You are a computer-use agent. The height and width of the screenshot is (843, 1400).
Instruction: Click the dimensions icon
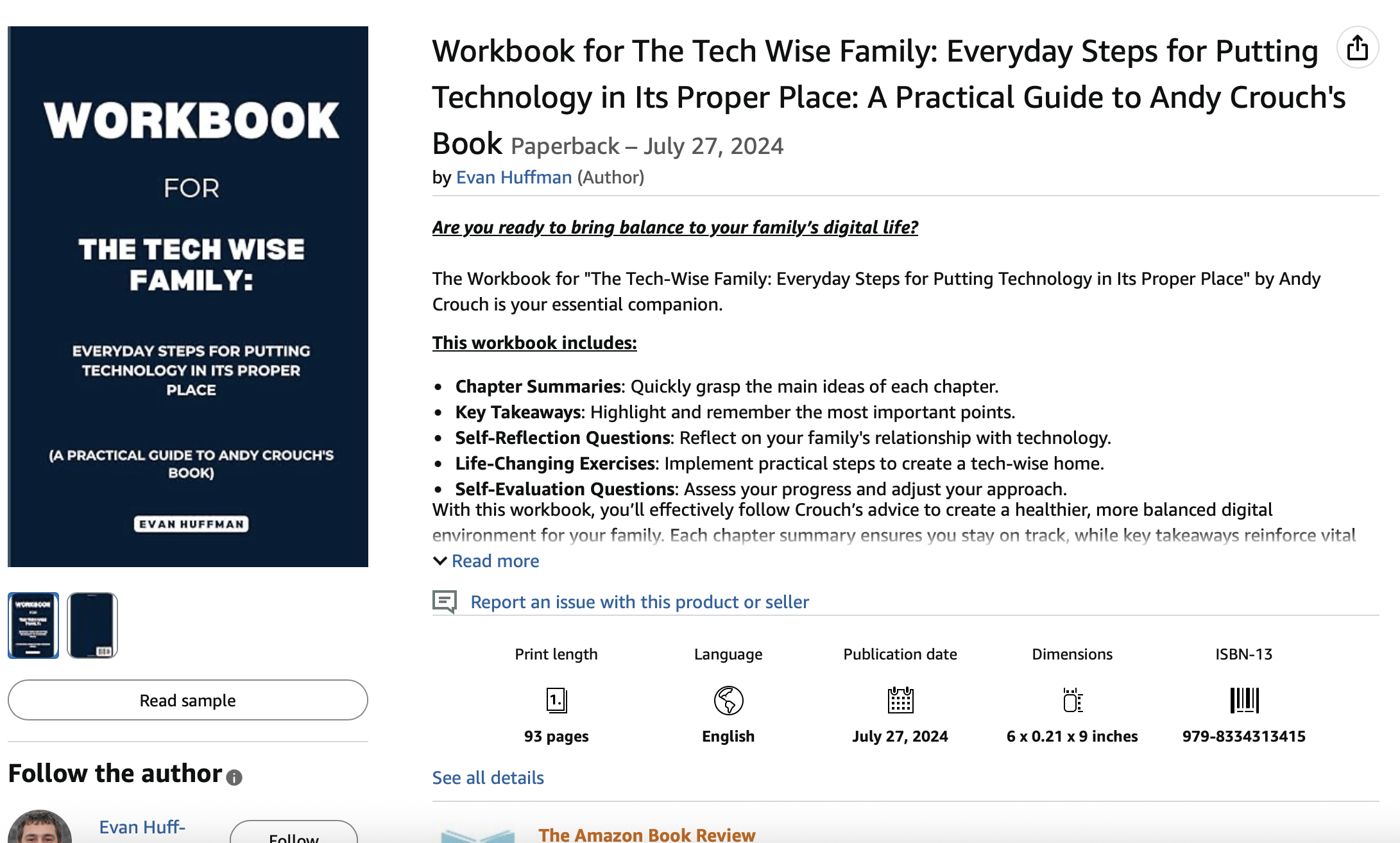pos(1072,700)
